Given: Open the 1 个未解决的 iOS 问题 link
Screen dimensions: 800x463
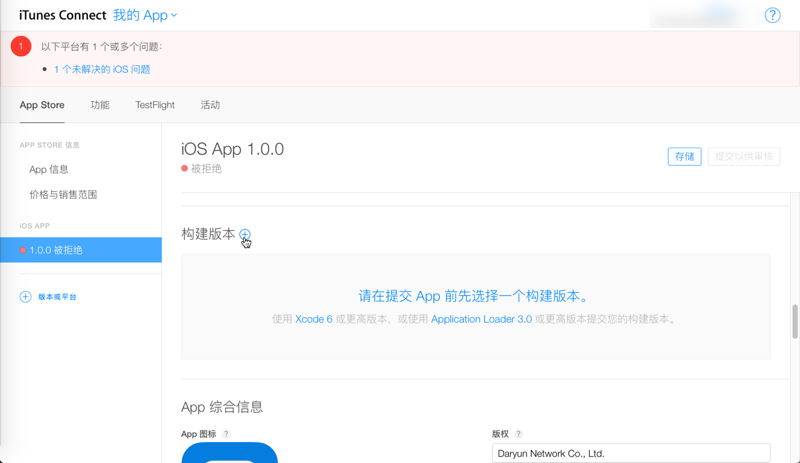Looking at the screenshot, I should coord(102,69).
